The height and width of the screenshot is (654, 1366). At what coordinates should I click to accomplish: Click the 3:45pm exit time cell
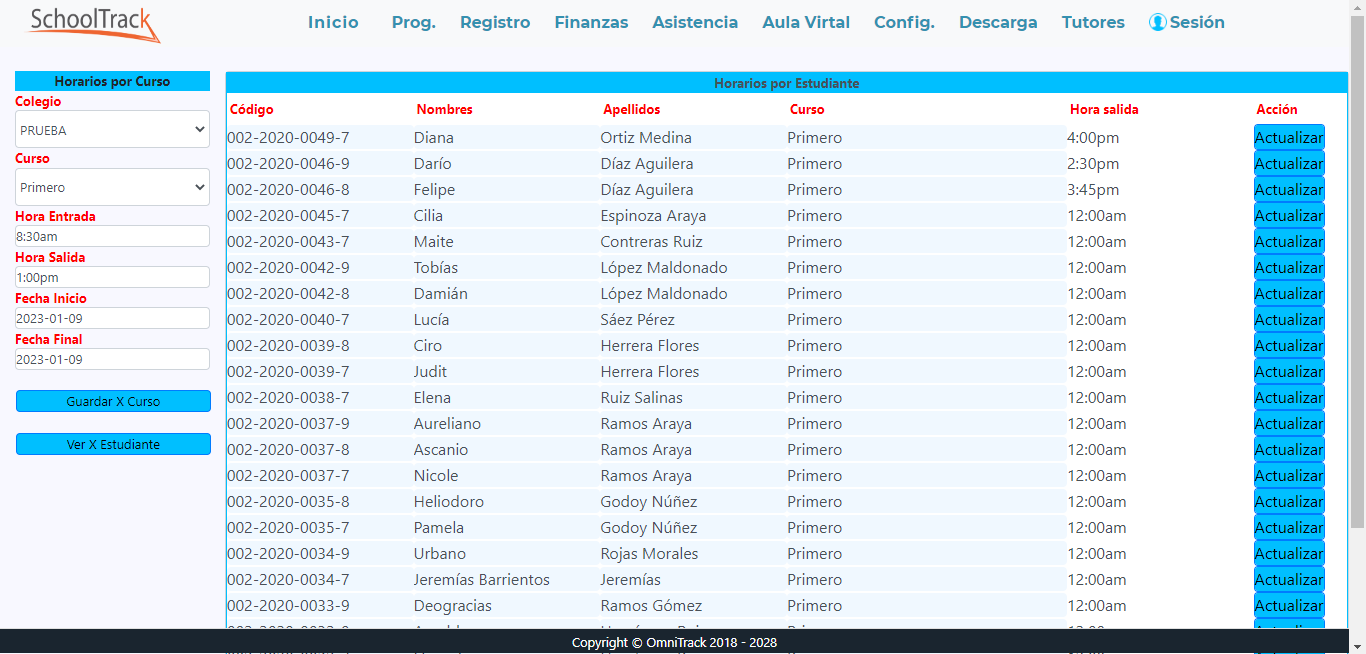(x=1093, y=190)
